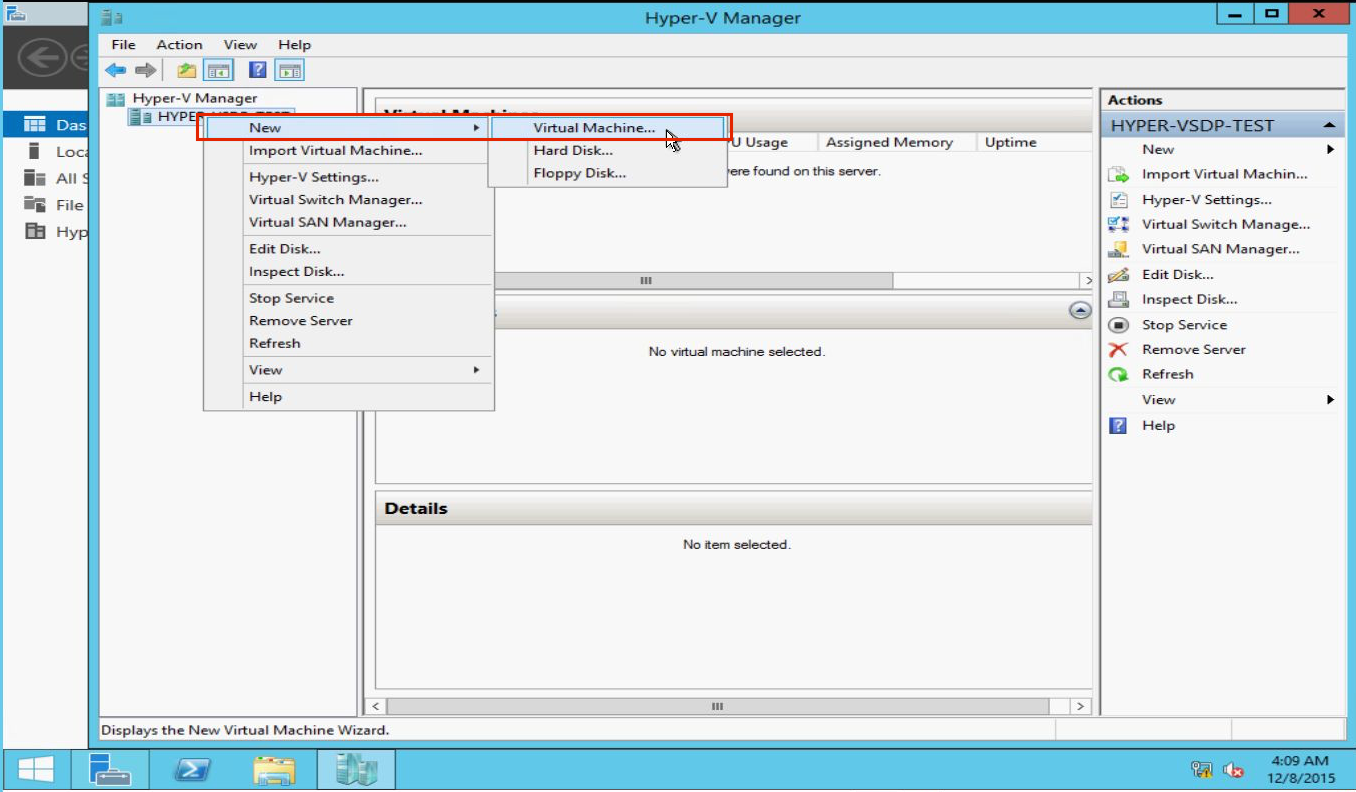Open the Dashboard item in Server Manager sidebar
Image resolution: width=1356 pixels, height=792 pixels.
(x=46, y=125)
